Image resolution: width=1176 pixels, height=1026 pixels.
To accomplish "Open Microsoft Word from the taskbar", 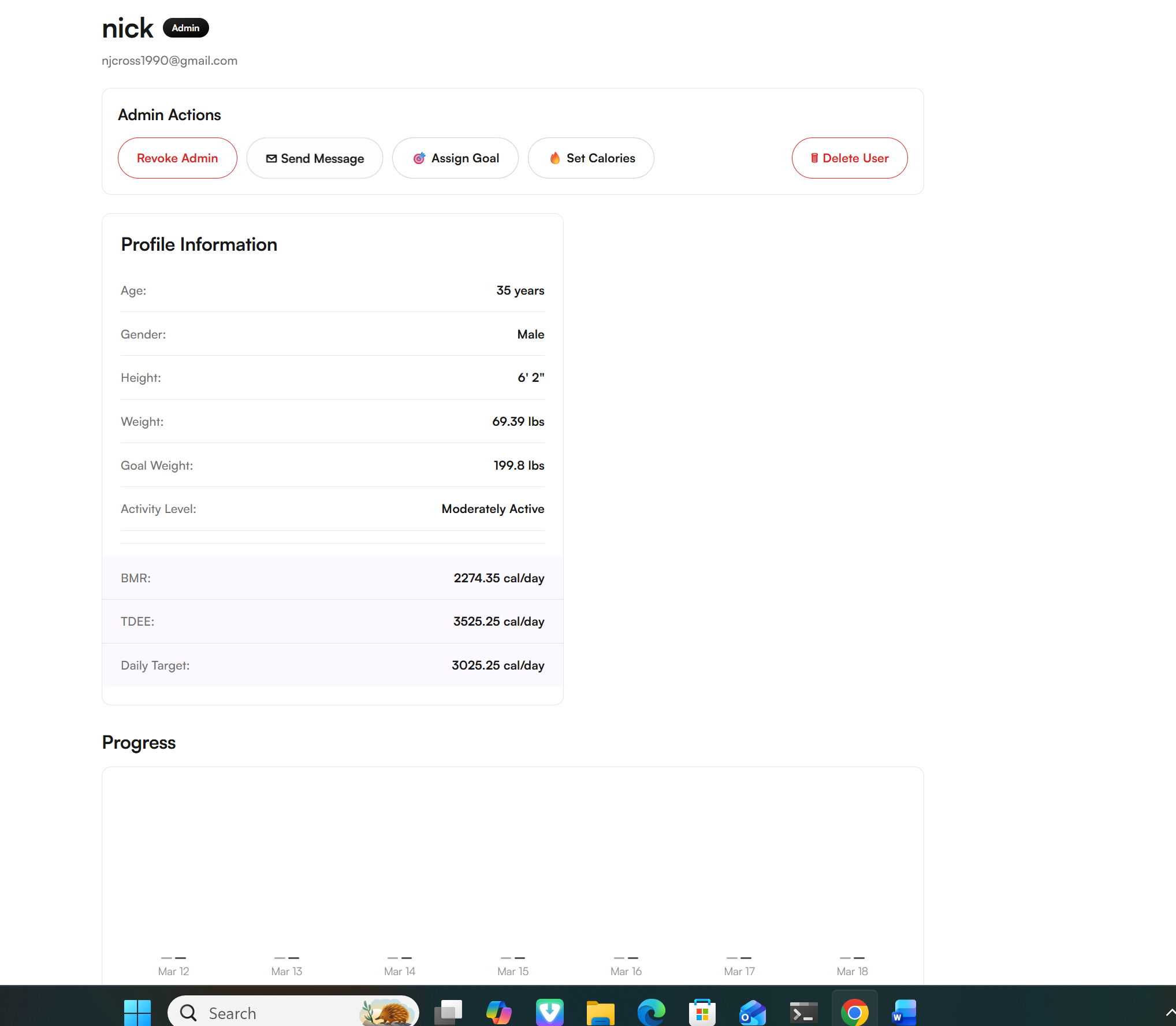I will [x=905, y=1012].
